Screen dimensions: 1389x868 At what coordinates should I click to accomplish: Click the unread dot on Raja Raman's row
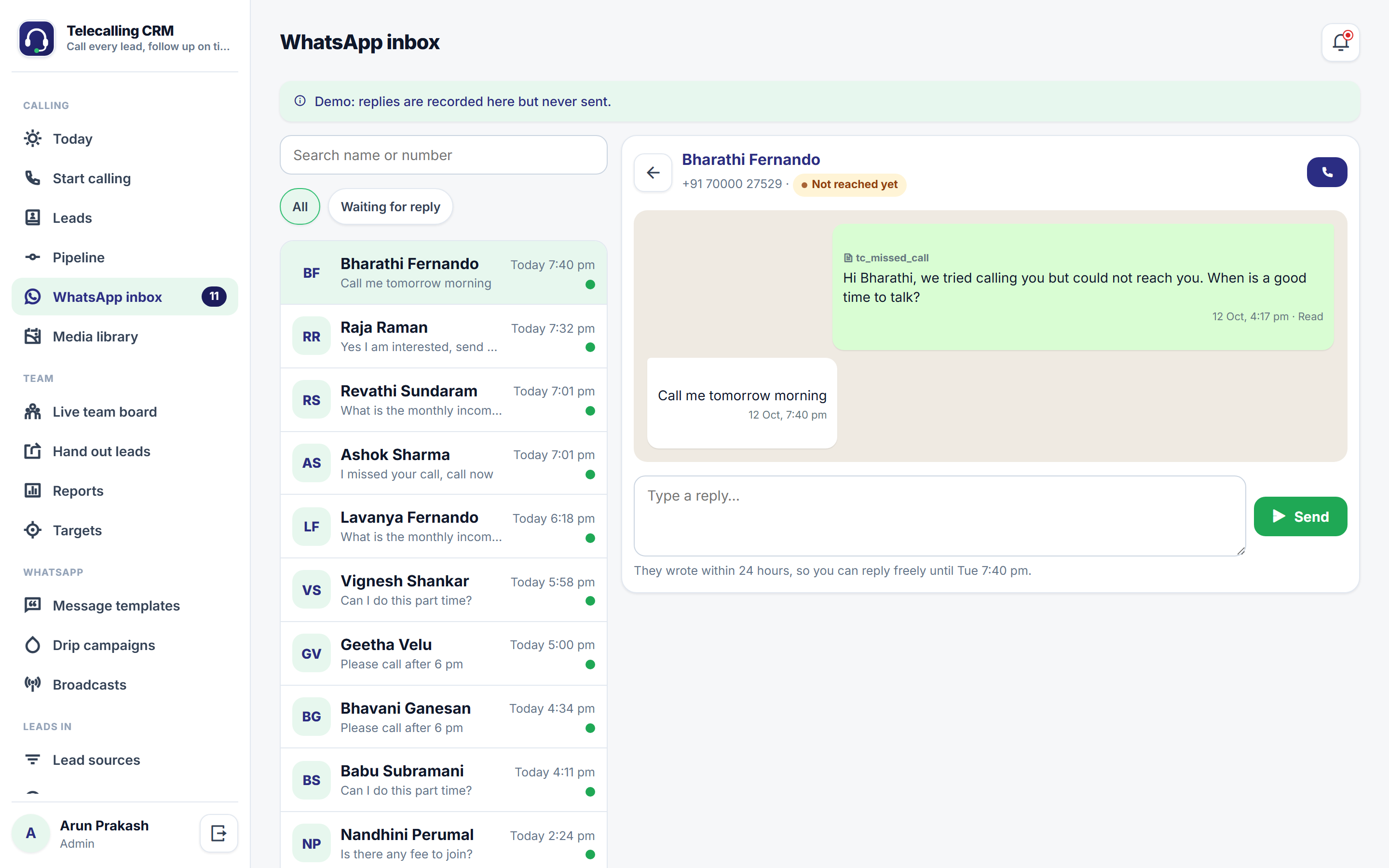coord(590,347)
